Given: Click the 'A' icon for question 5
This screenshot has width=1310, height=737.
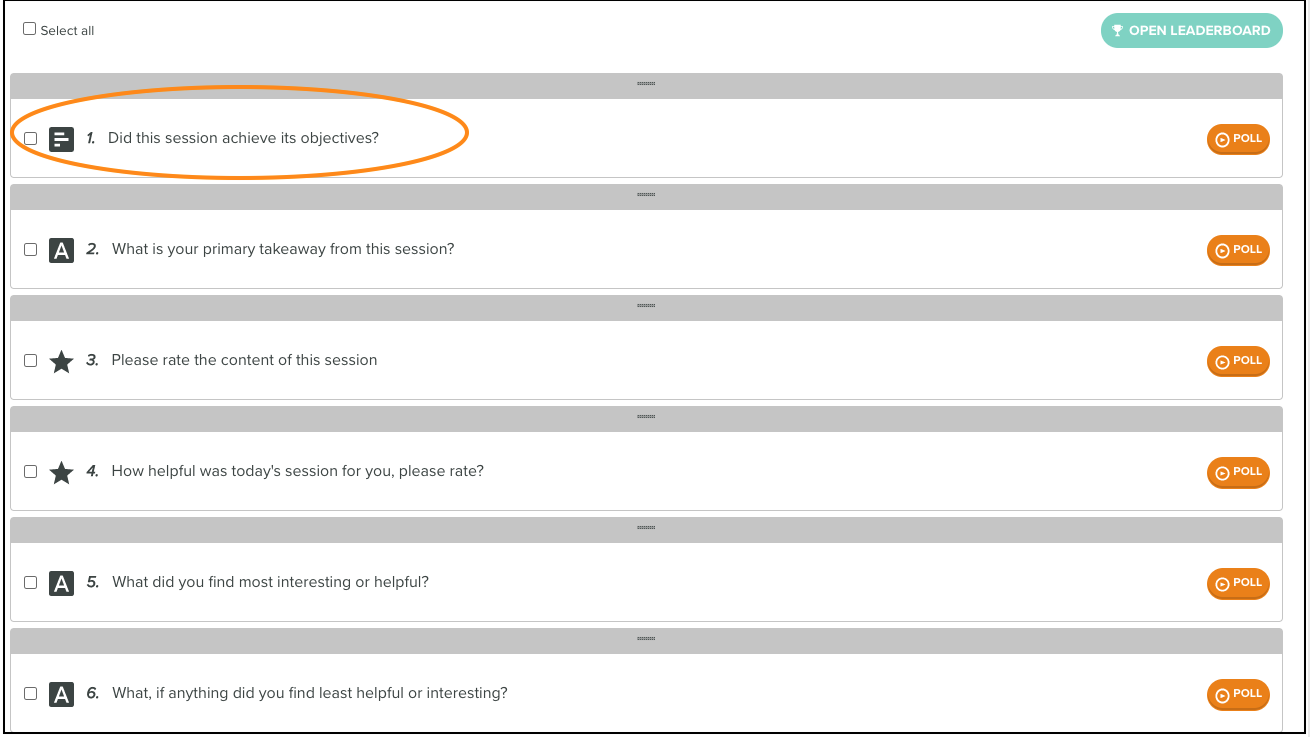Looking at the screenshot, I should 62,583.
